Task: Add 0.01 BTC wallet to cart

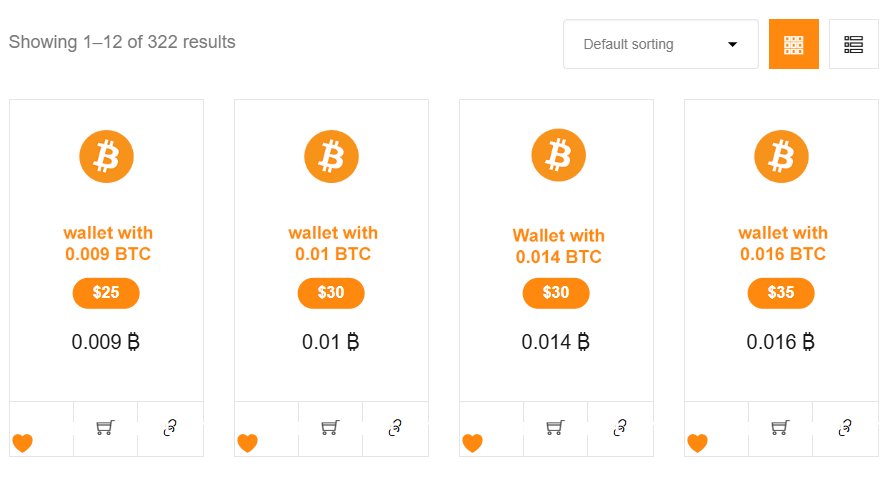Action: coord(330,428)
